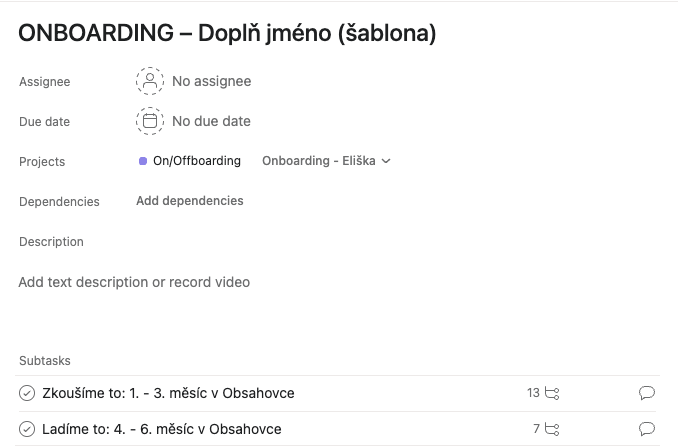Open subtask tree icon for Zkoušíme to
The height and width of the screenshot is (446, 678).
pos(552,393)
